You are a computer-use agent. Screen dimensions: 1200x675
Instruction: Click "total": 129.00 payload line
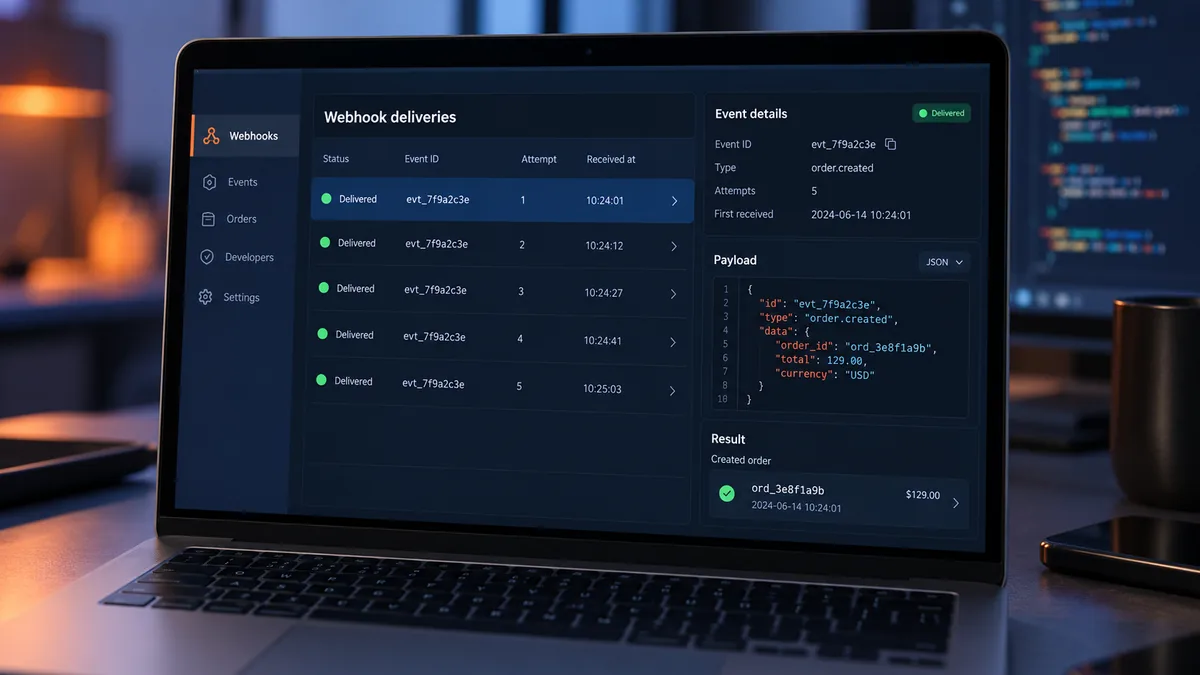[820, 361]
